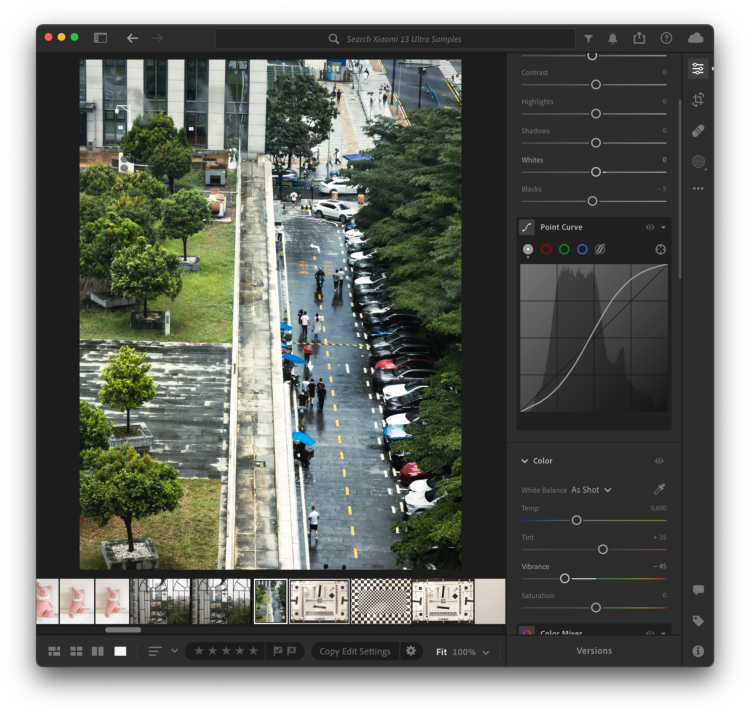Open the filter funnel icon
The image size is (750, 715).
[x=588, y=39]
